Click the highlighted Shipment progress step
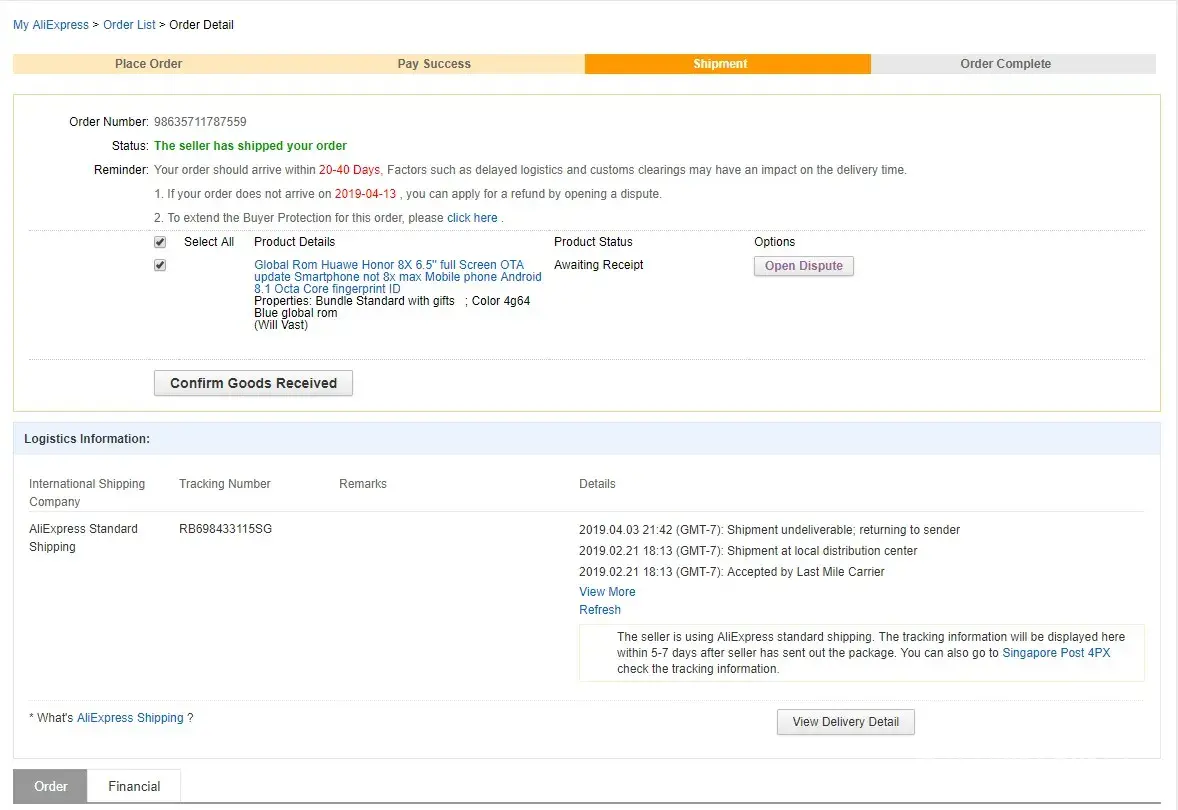The width and height of the screenshot is (1178, 810). point(720,64)
